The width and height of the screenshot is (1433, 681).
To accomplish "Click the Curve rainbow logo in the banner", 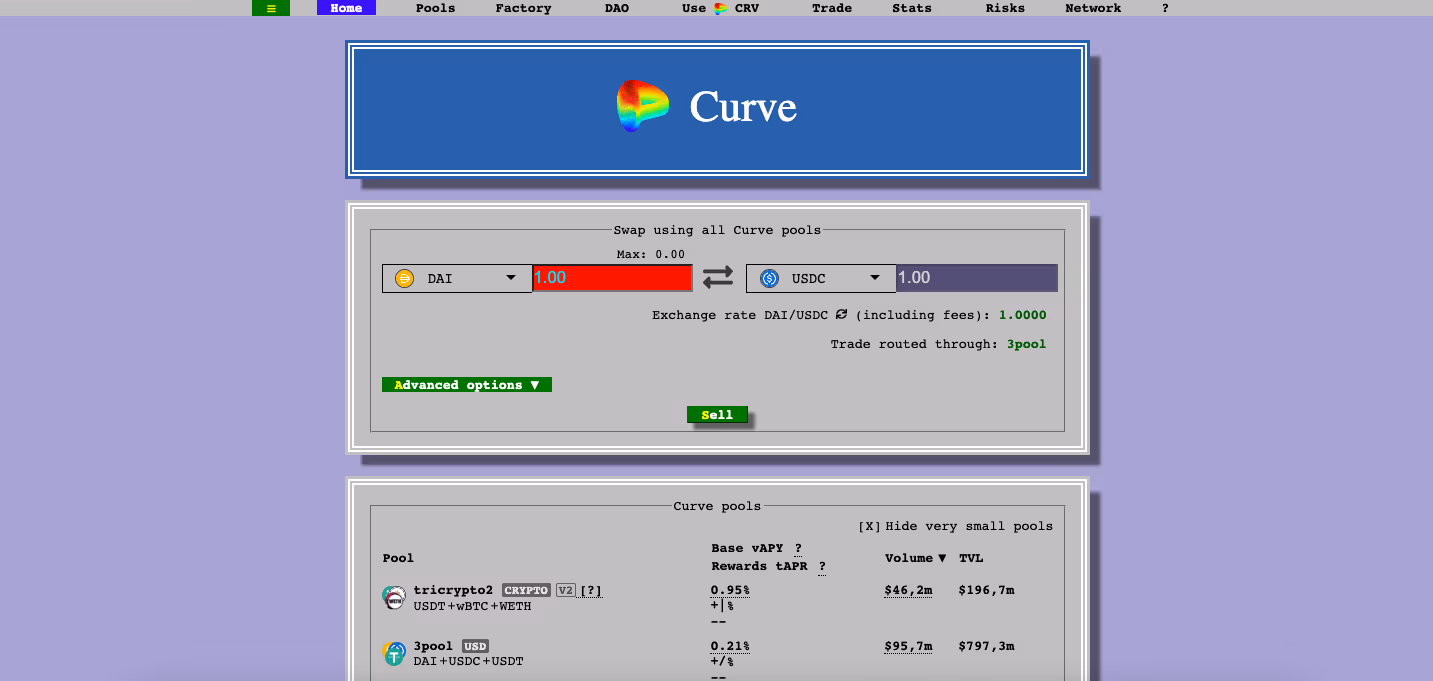I will (642, 107).
